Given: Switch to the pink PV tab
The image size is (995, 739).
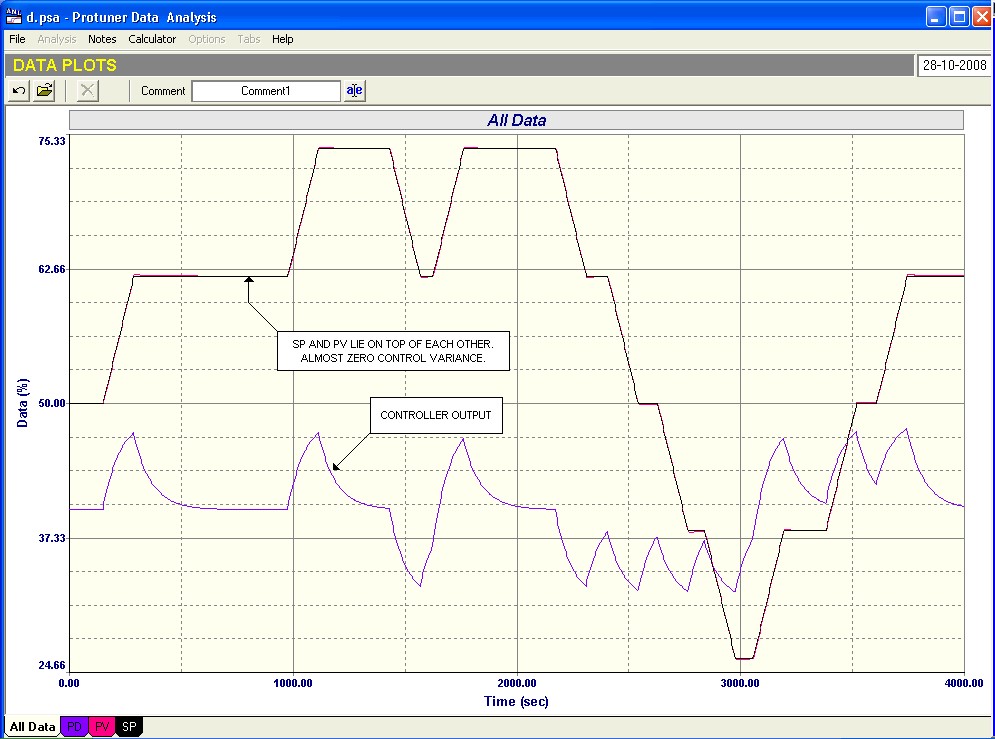Looking at the screenshot, I should pos(103,727).
